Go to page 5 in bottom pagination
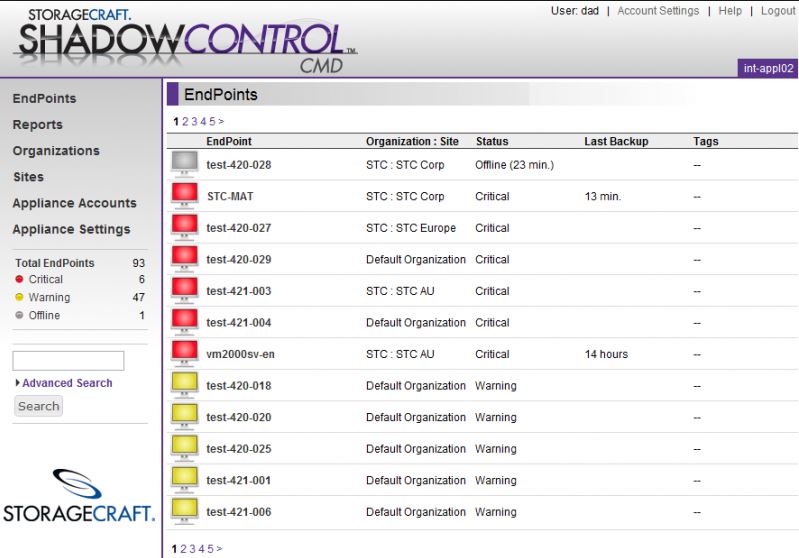The height and width of the screenshot is (558, 799). pyautogui.click(x=210, y=549)
